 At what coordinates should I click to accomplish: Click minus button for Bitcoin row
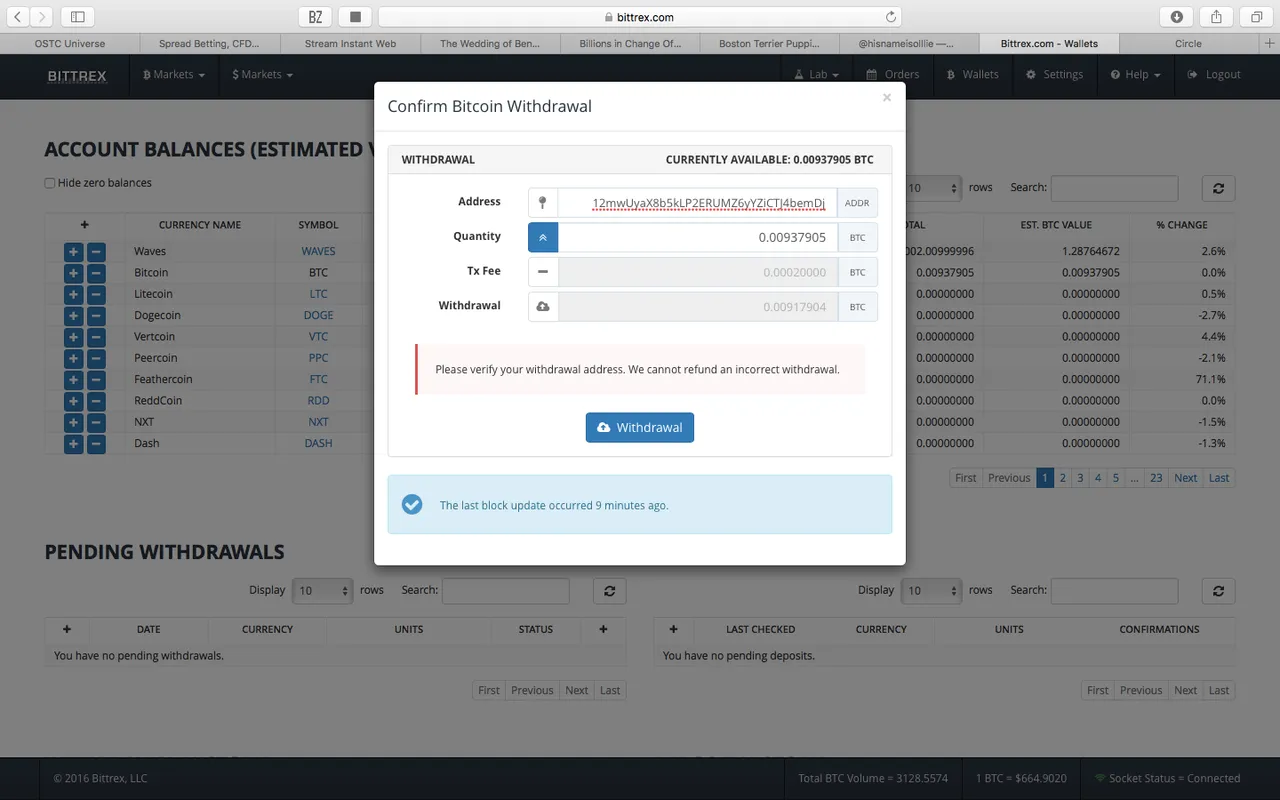96,273
